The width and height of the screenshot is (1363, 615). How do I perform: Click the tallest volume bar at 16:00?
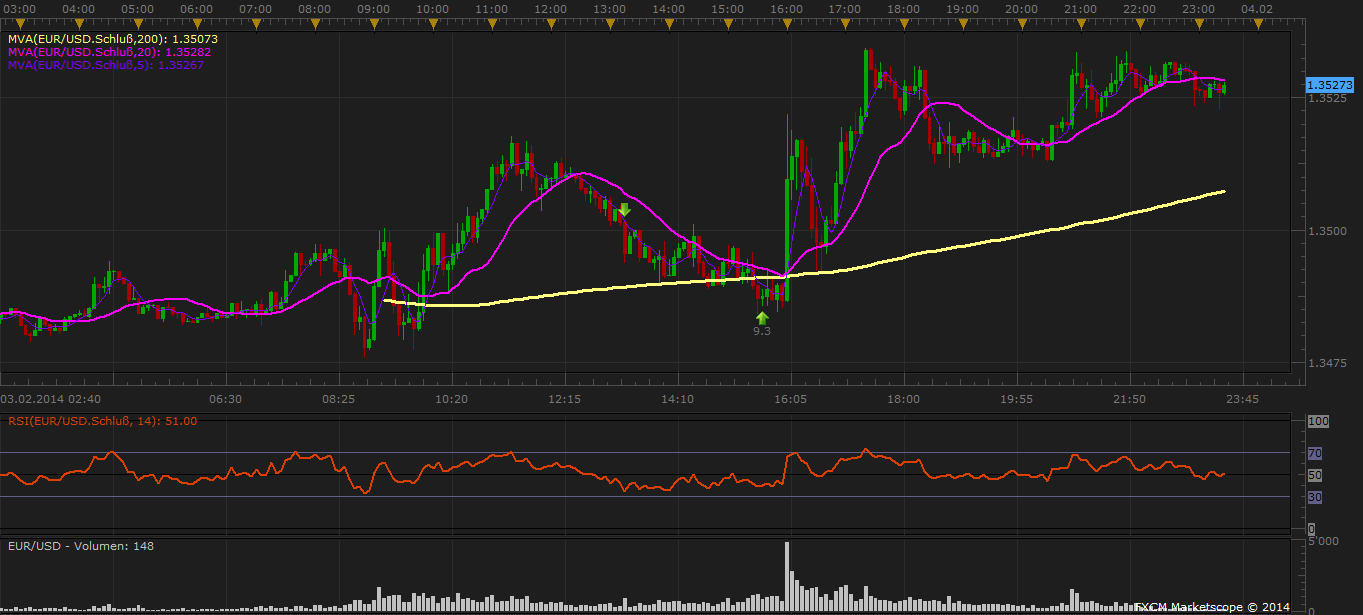(787, 575)
